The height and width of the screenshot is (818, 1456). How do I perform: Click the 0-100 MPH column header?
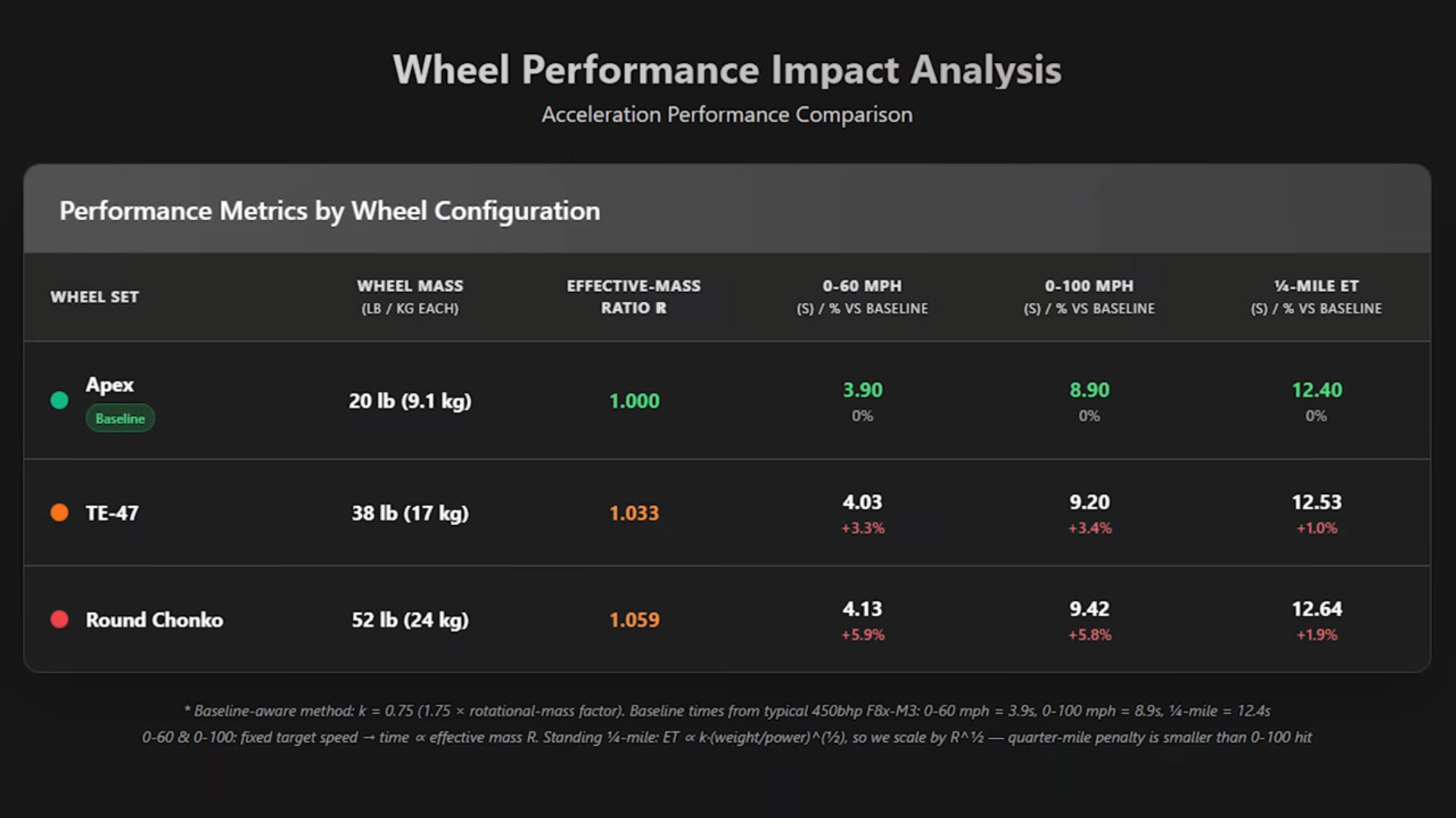click(x=1089, y=296)
